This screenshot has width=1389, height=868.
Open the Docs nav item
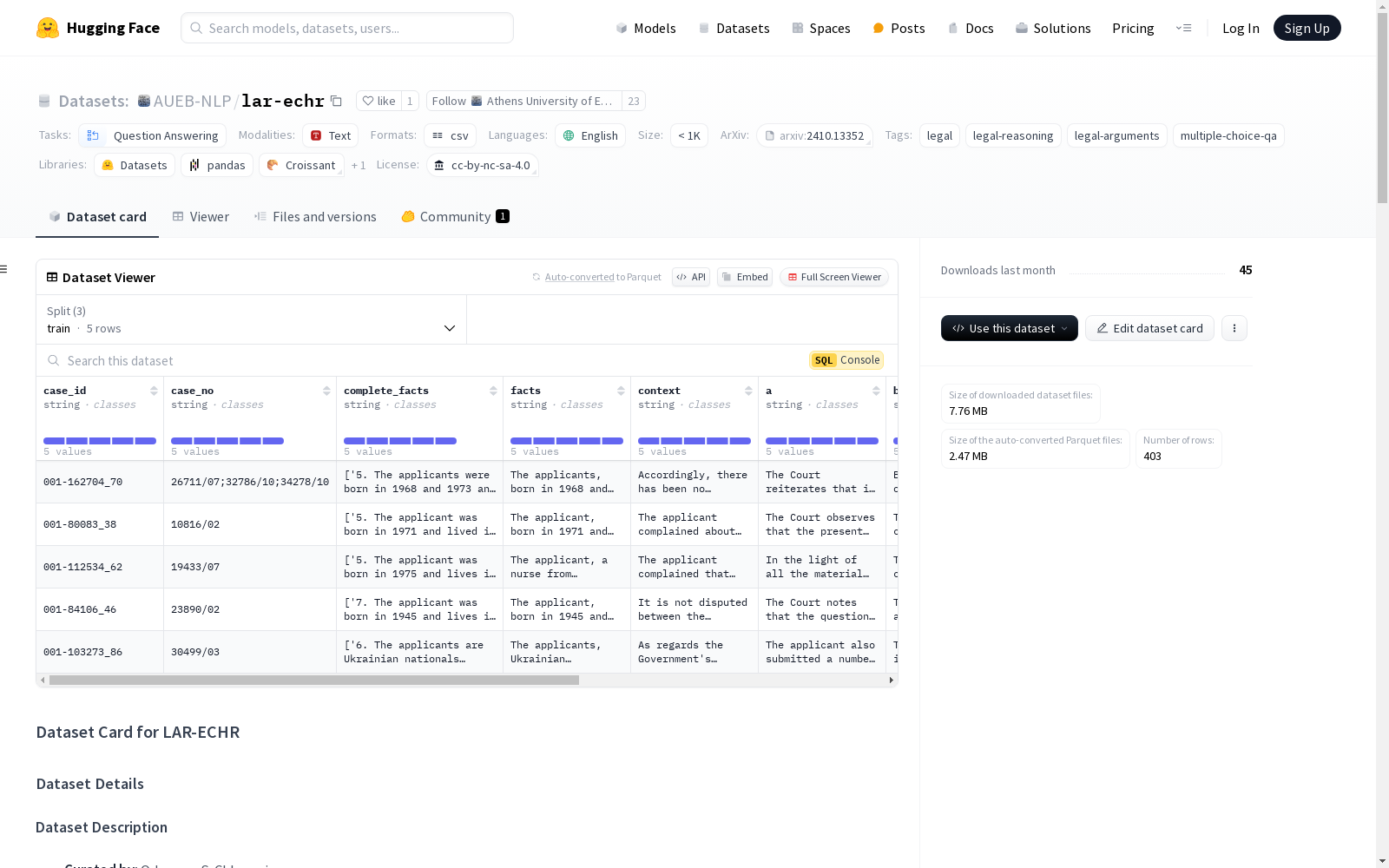pyautogui.click(x=971, y=28)
